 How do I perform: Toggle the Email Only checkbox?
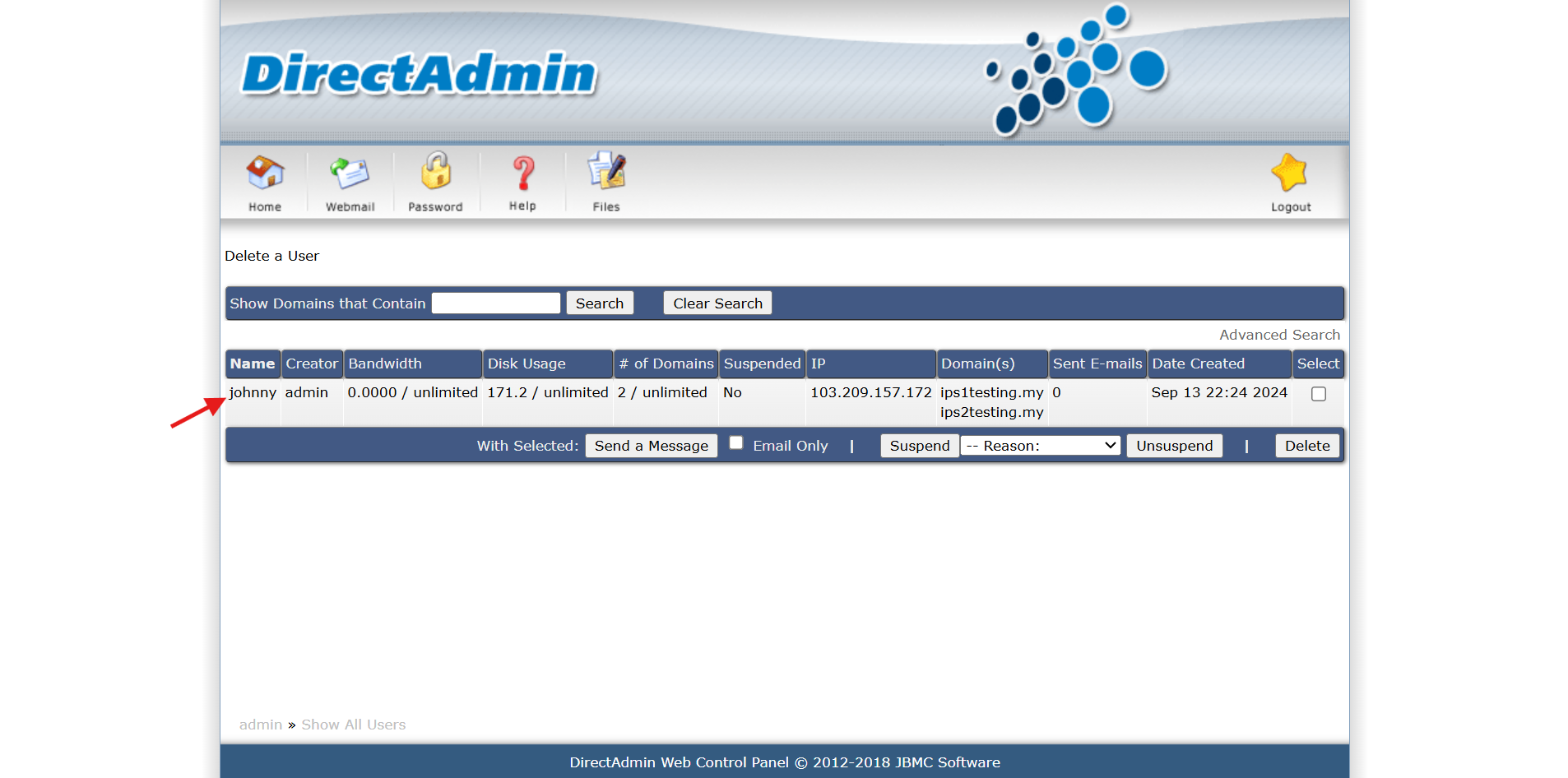736,442
